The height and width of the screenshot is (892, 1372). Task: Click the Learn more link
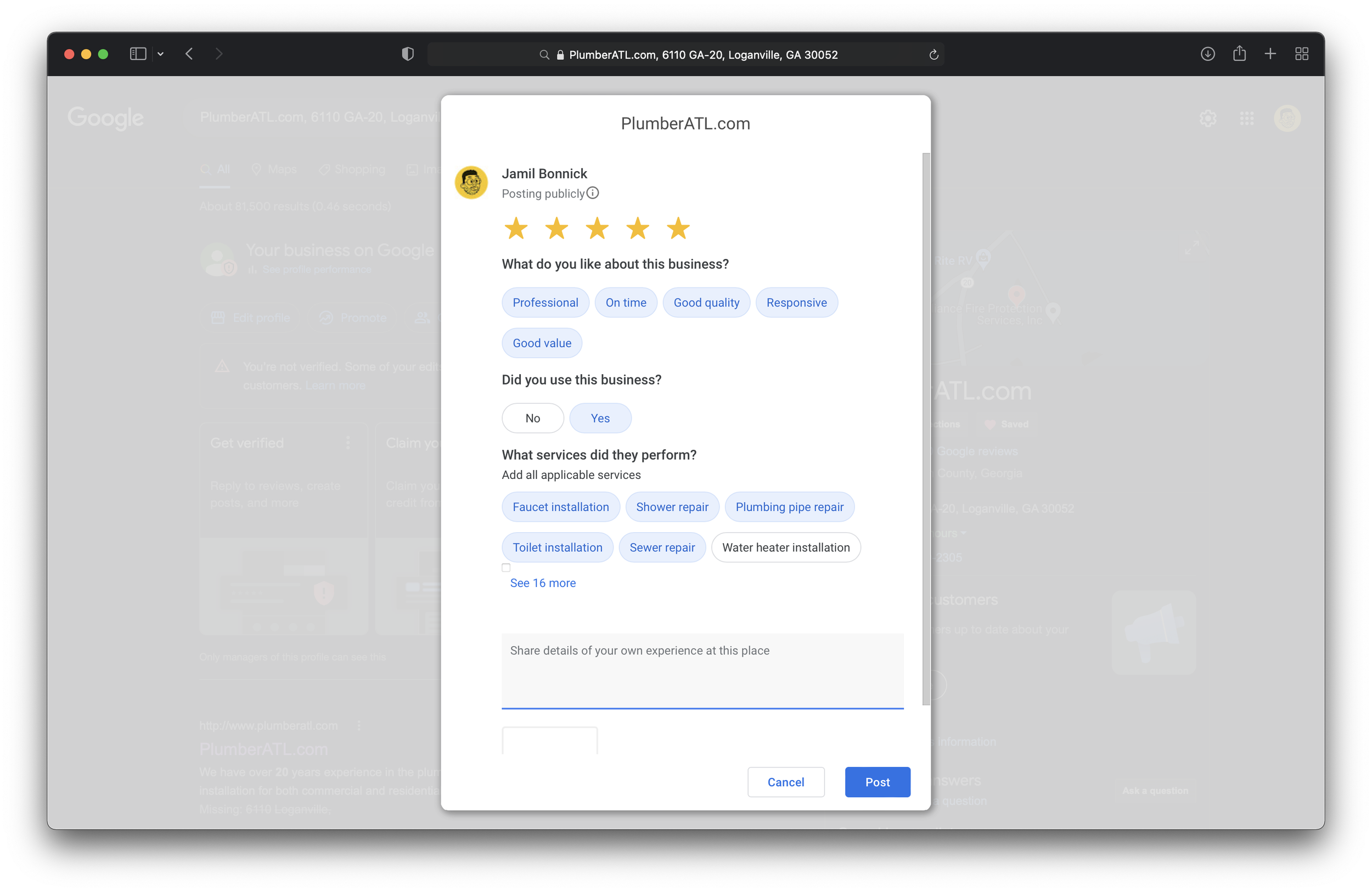[x=335, y=385]
